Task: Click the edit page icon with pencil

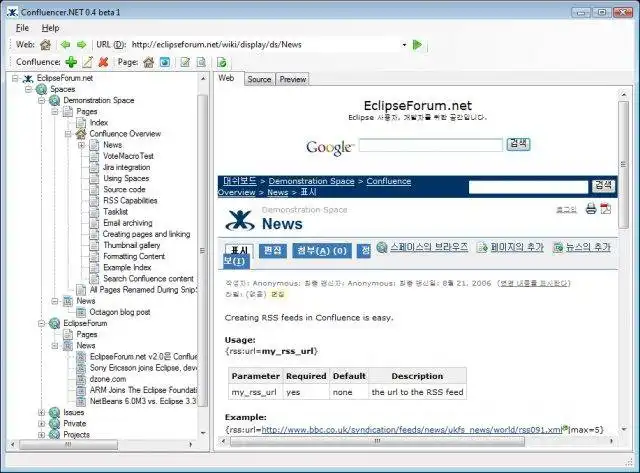Action: pos(185,62)
